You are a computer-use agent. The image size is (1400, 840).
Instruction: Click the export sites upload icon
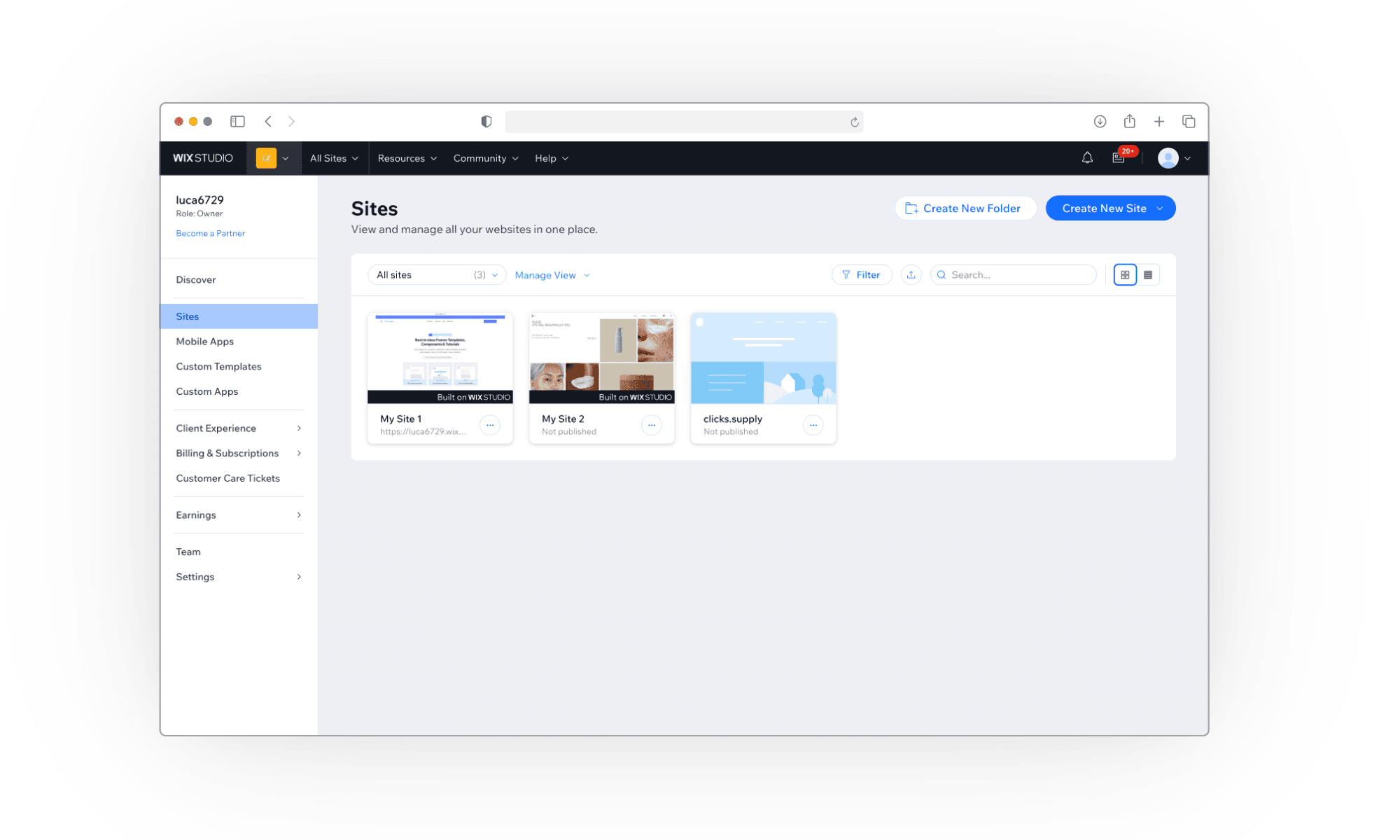(x=911, y=275)
